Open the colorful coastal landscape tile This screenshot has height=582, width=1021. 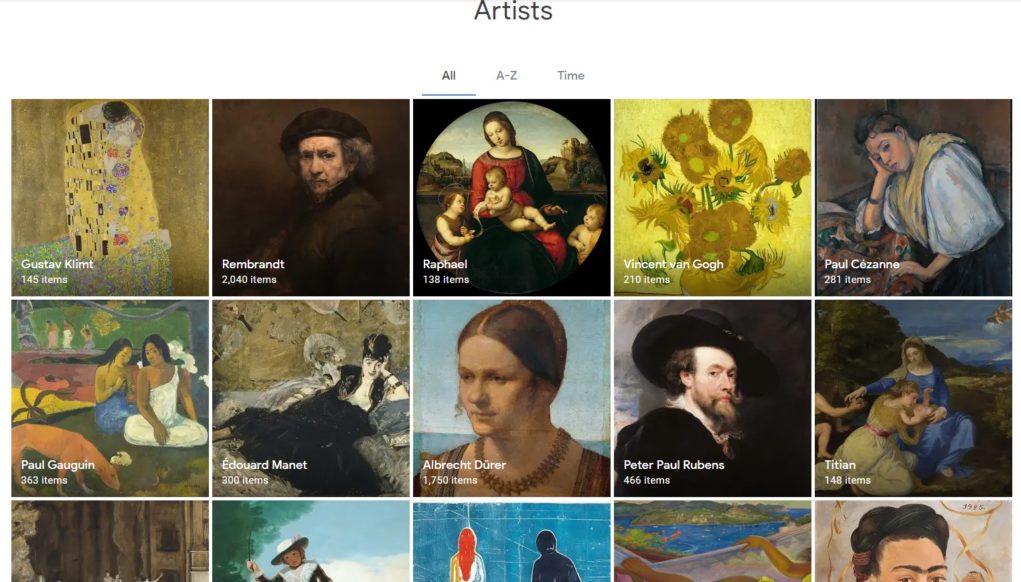pos(712,541)
